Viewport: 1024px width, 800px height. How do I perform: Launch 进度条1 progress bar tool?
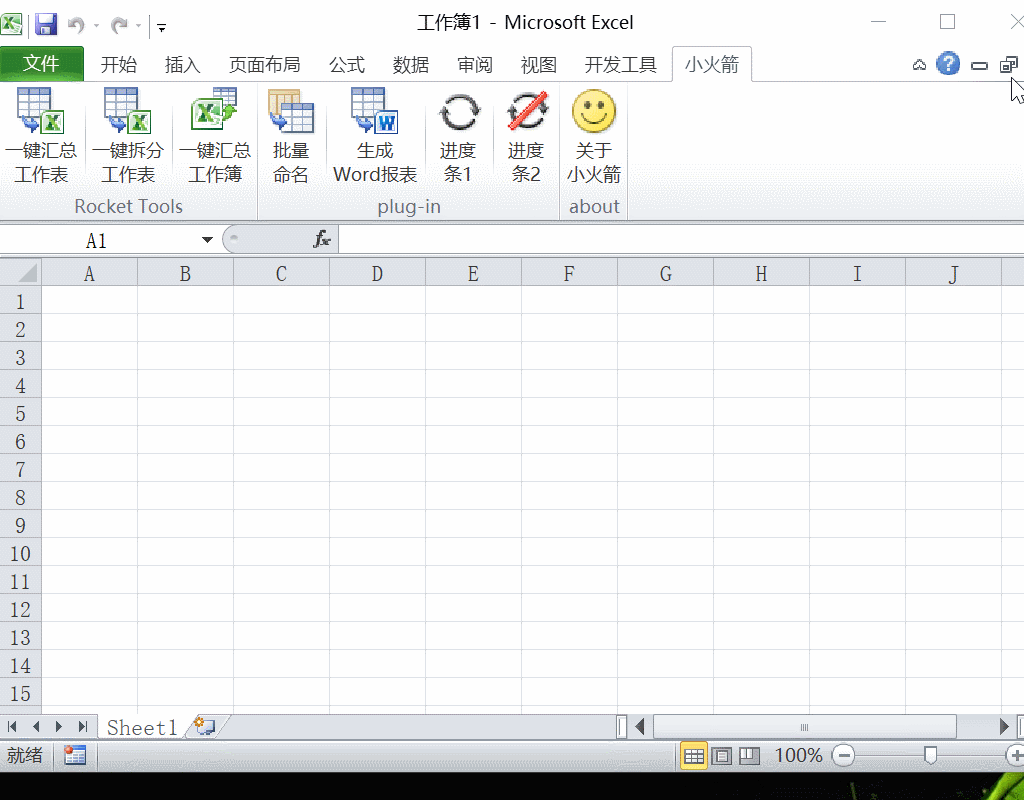(458, 136)
